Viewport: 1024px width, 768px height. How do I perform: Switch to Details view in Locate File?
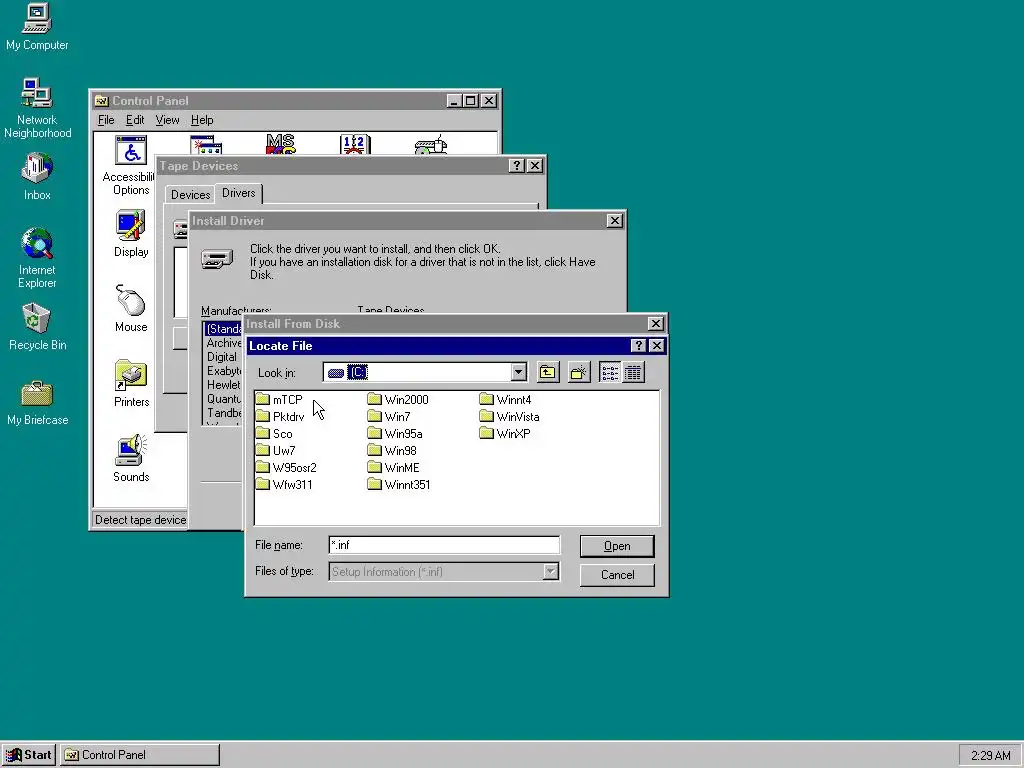(633, 373)
